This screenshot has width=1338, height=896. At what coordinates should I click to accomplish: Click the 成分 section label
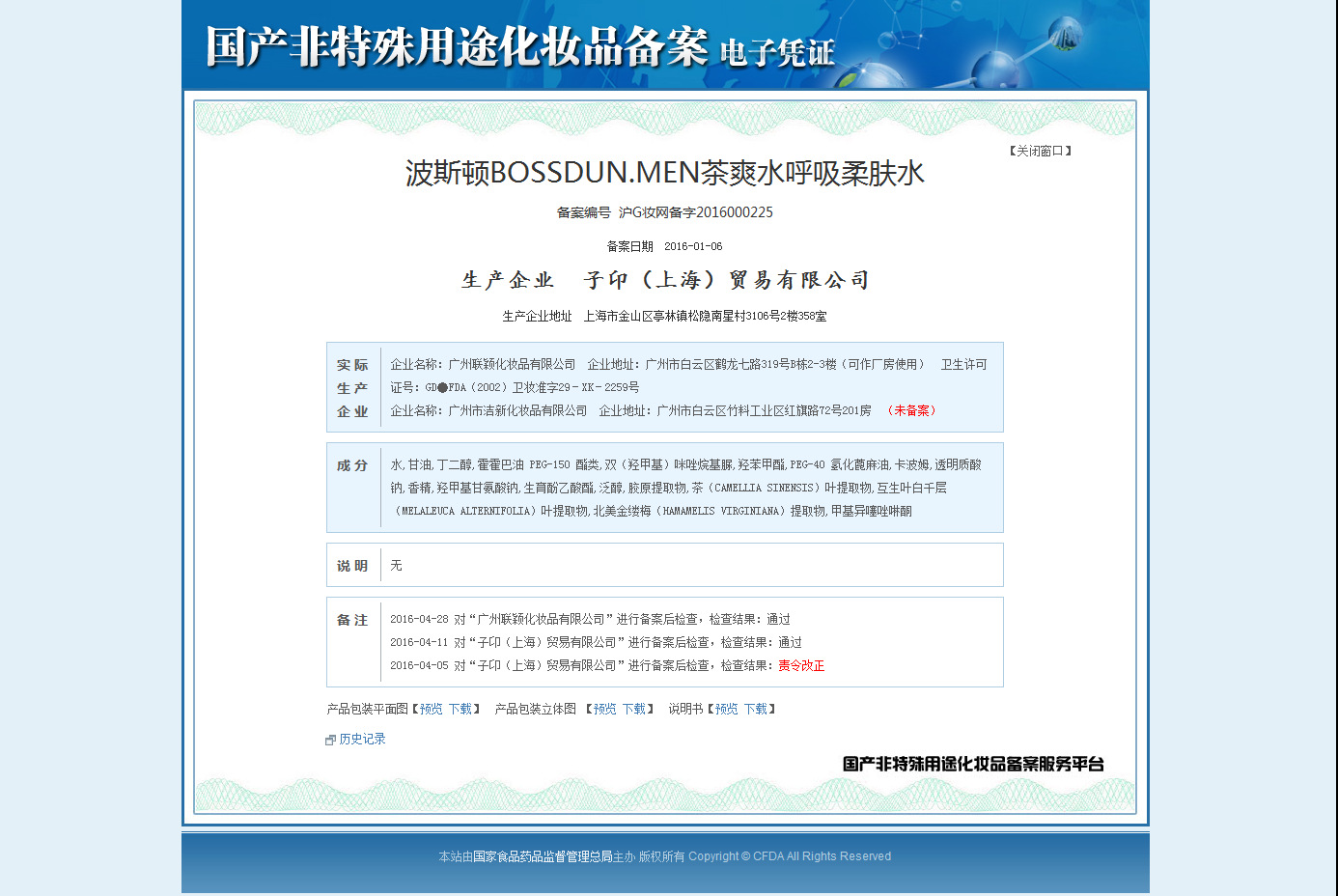click(x=352, y=465)
